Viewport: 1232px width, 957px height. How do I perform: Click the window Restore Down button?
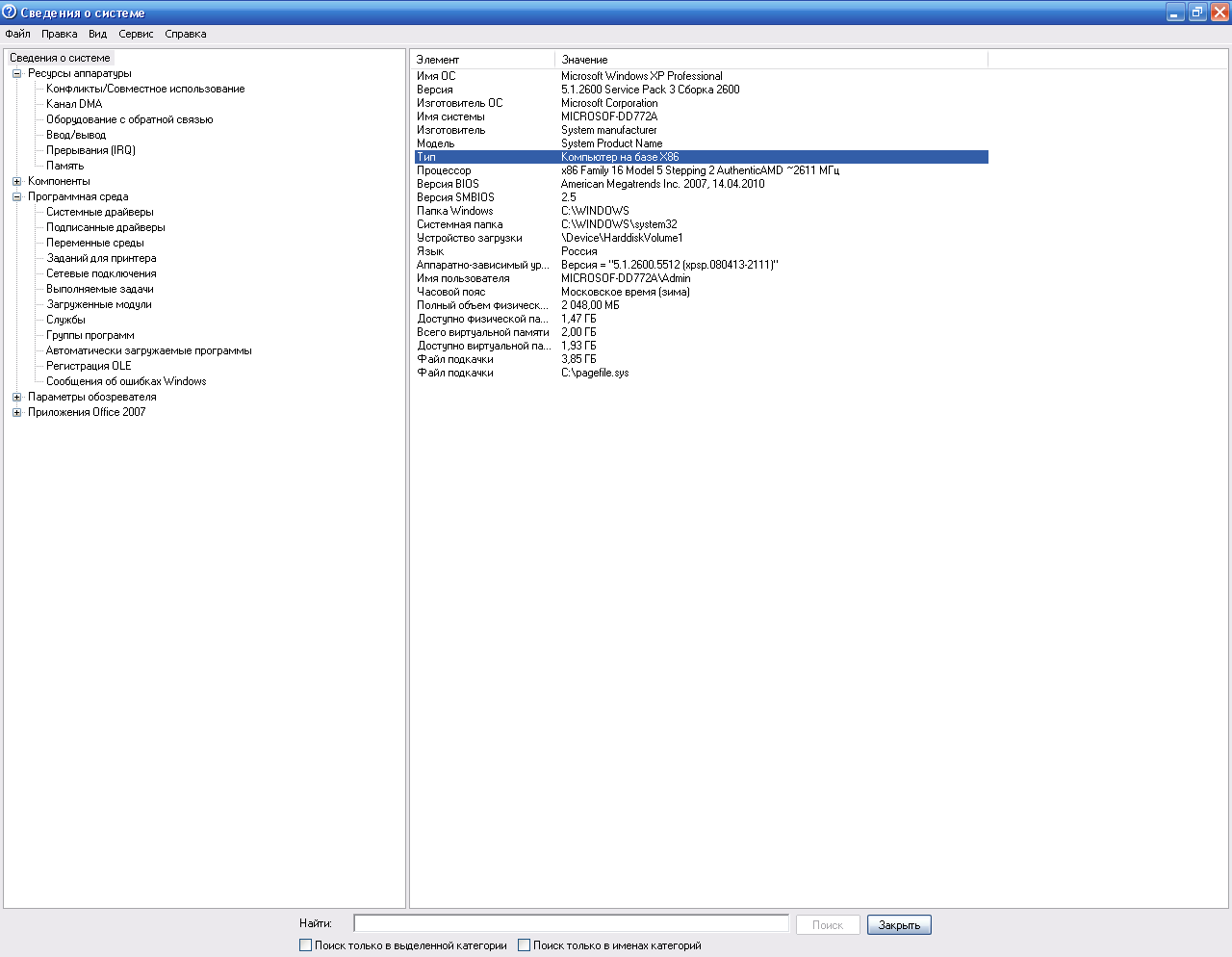[1197, 13]
